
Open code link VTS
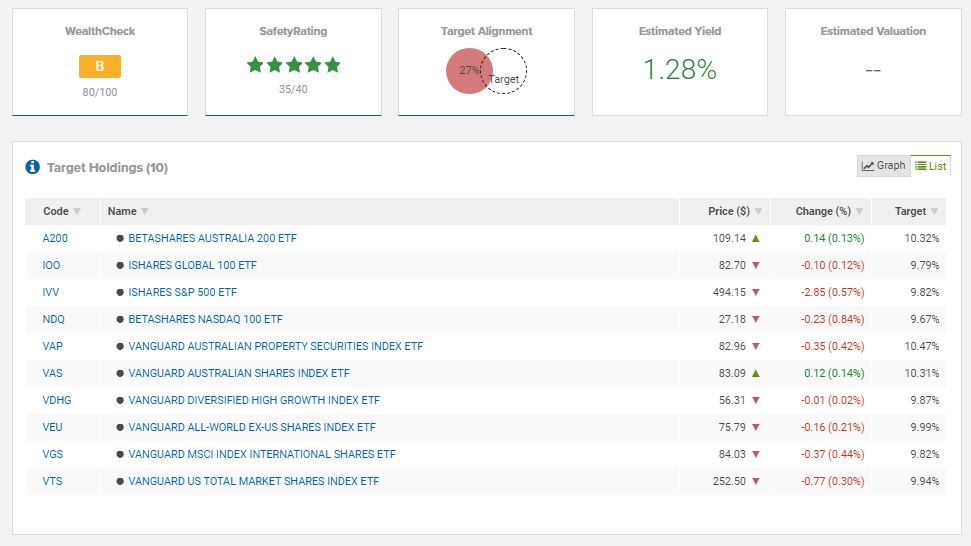pyautogui.click(x=52, y=481)
